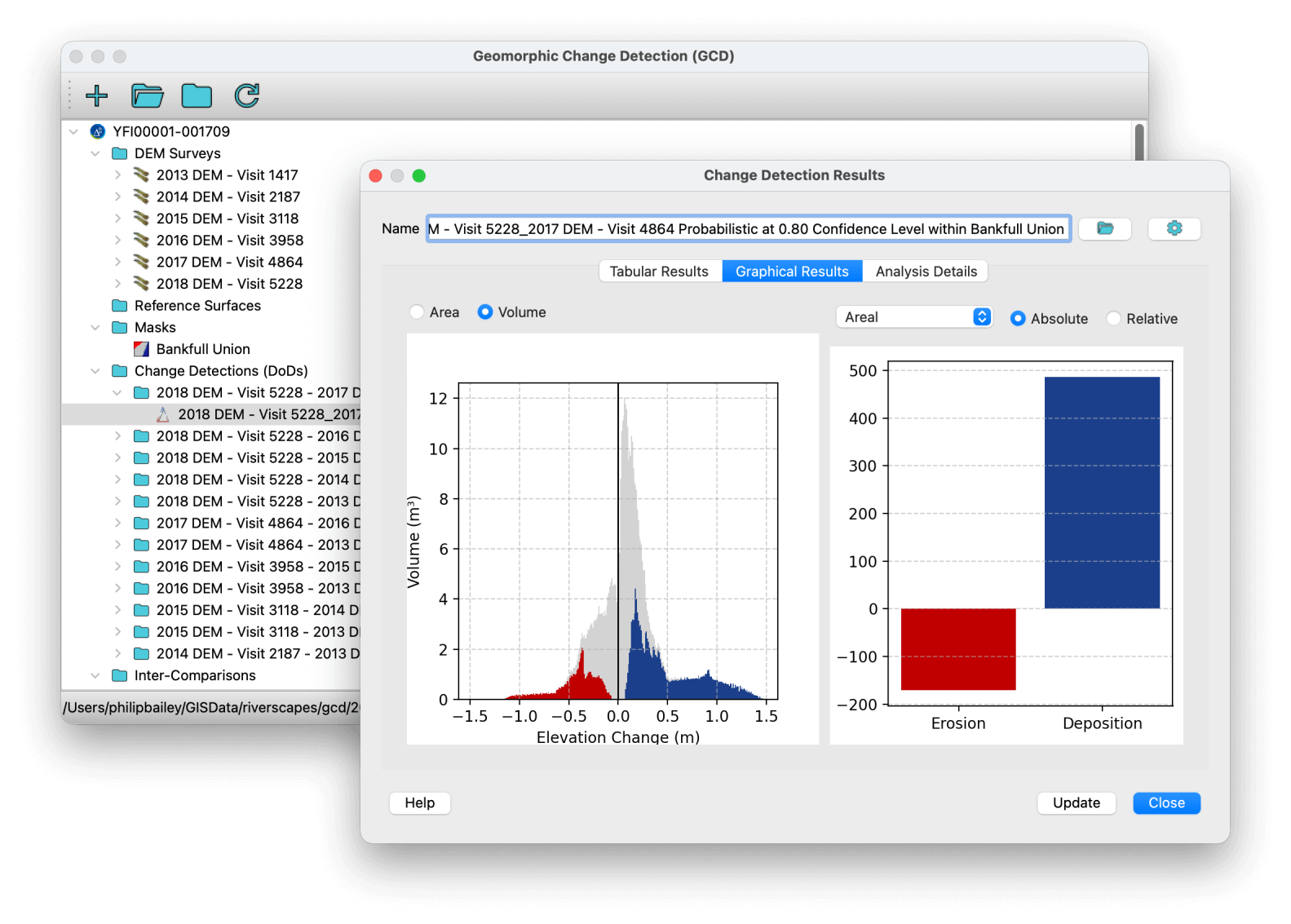Switch to the Analysis Details tab
This screenshot has width=1291, height=924.
pos(926,272)
